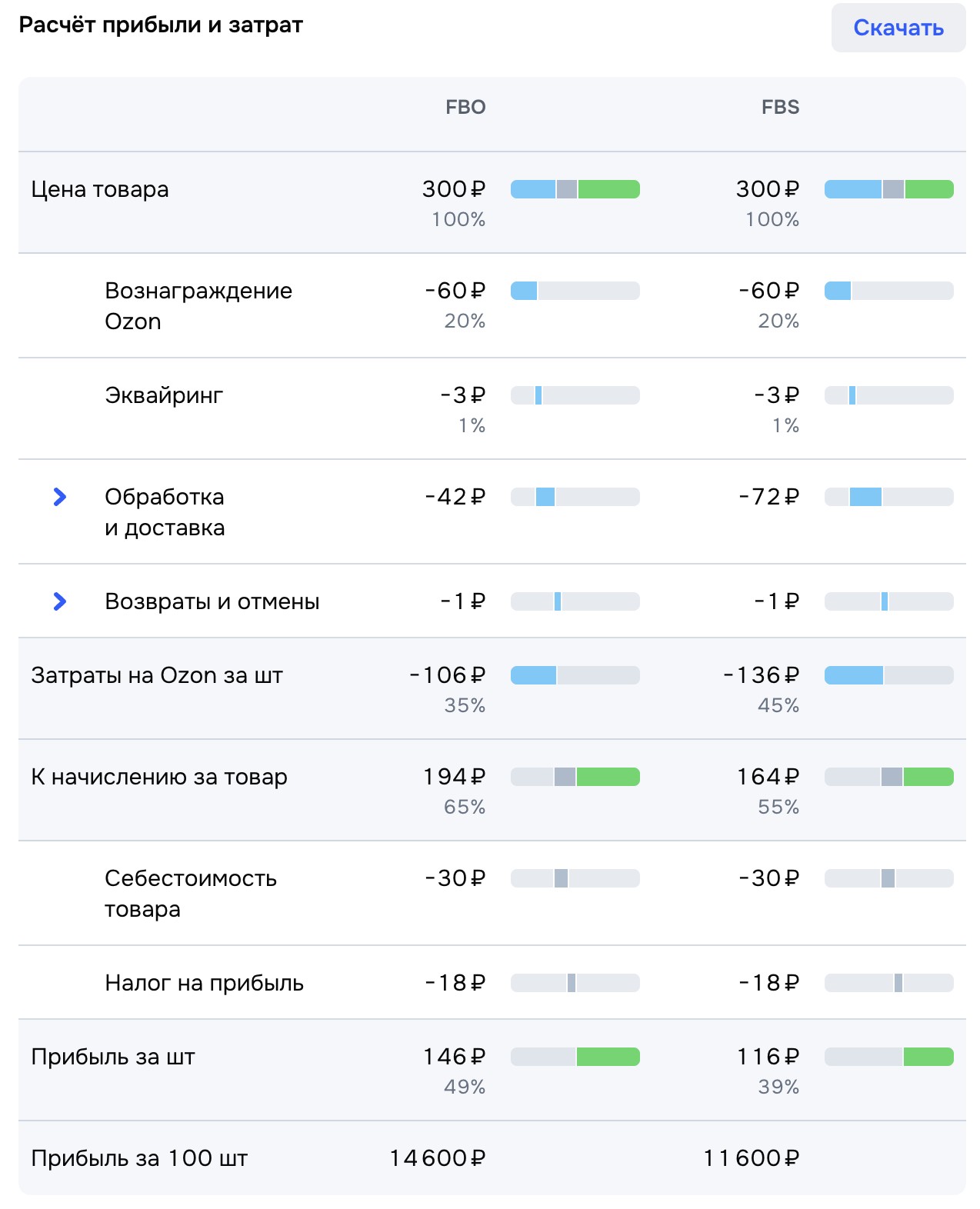Expand the Обработка и доставка row chevron
The width and height of the screenshot is (980, 1209).
(59, 497)
